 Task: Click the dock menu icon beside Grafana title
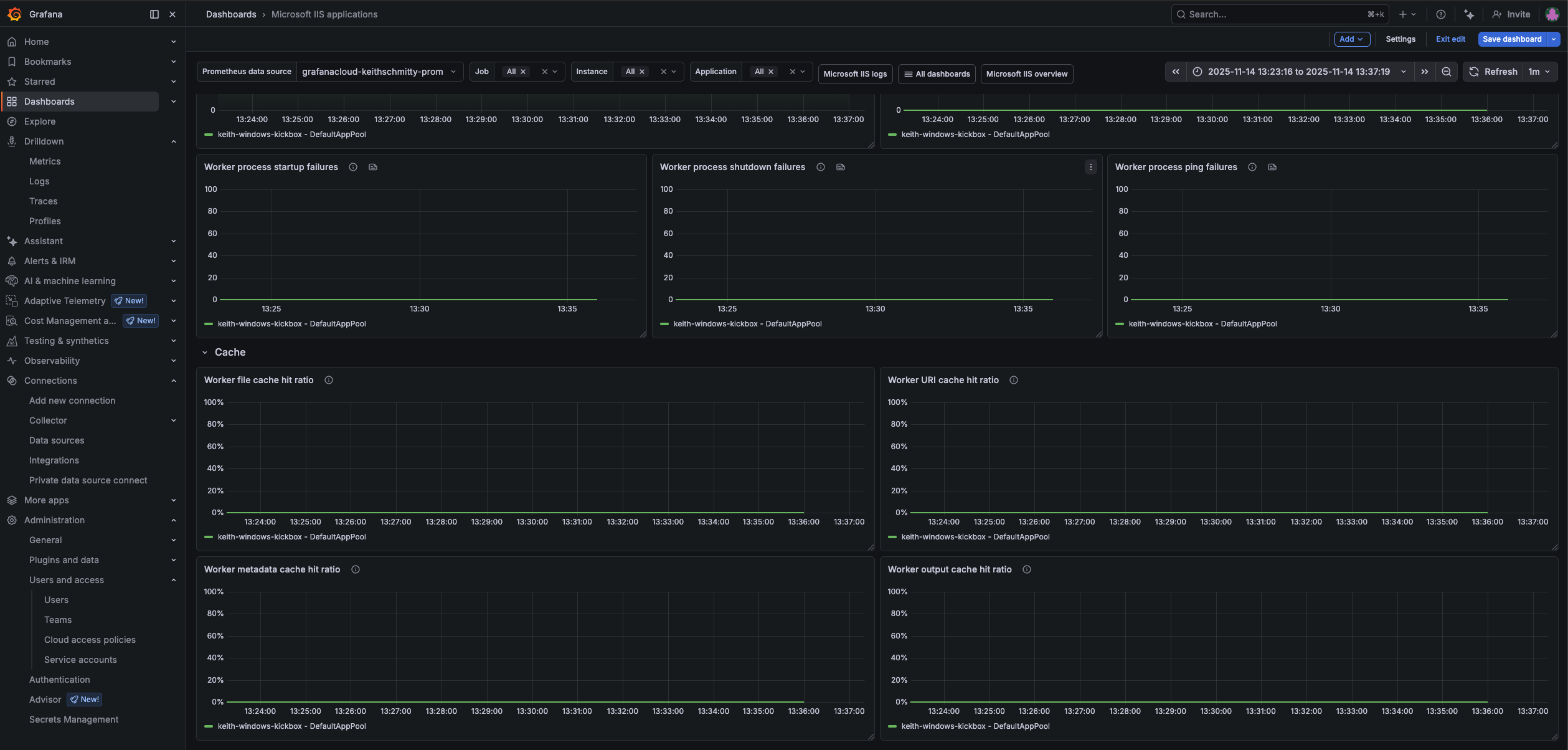154,14
